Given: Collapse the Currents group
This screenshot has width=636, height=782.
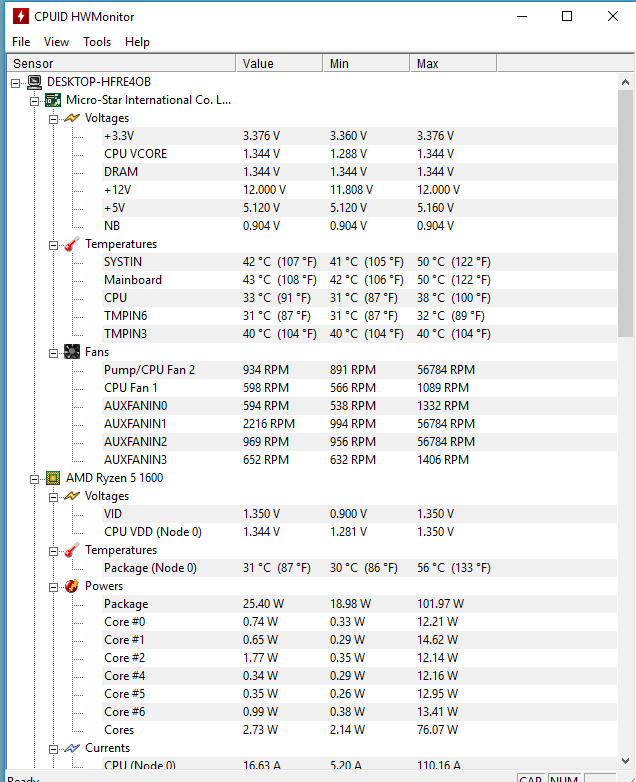Looking at the screenshot, I should pyautogui.click(x=53, y=749).
